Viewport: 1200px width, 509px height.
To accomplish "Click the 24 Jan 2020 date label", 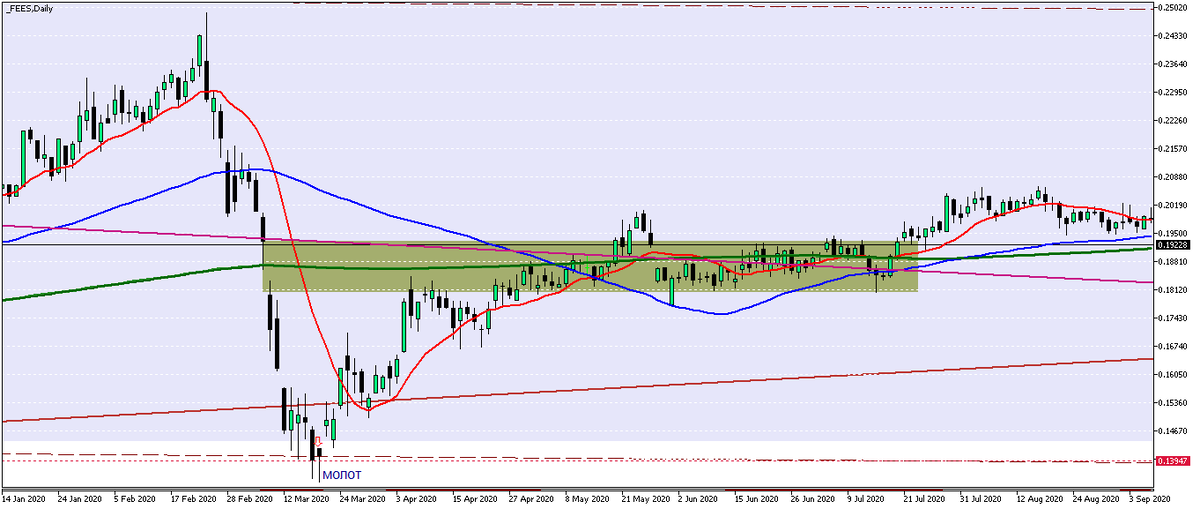I will click(81, 497).
